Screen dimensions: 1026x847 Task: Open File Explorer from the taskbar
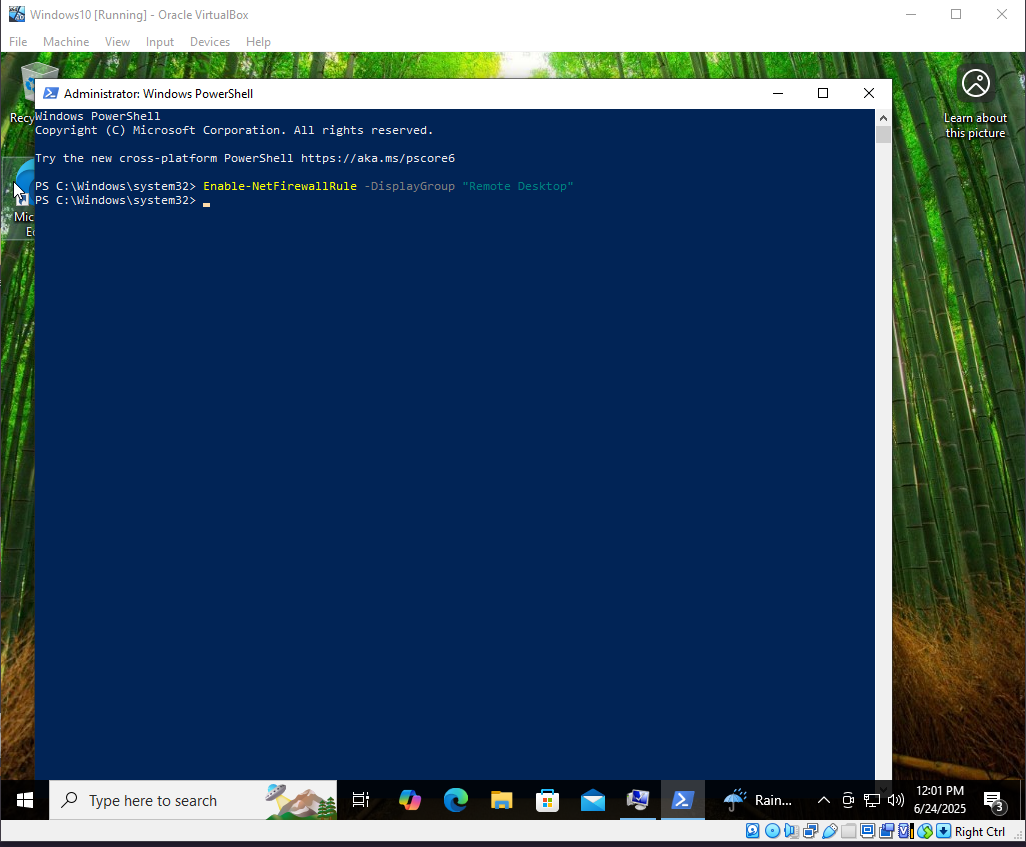click(x=501, y=800)
